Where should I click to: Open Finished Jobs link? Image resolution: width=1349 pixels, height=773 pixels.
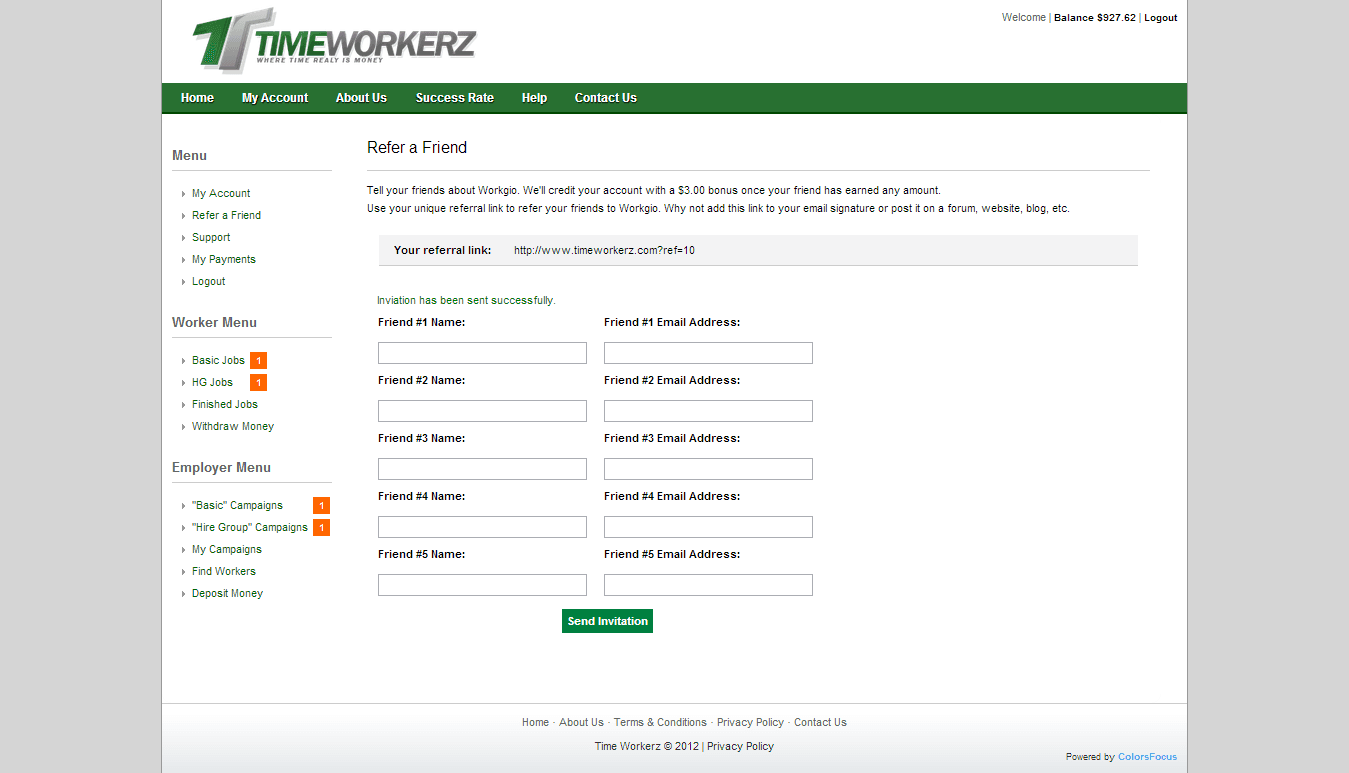(x=225, y=405)
